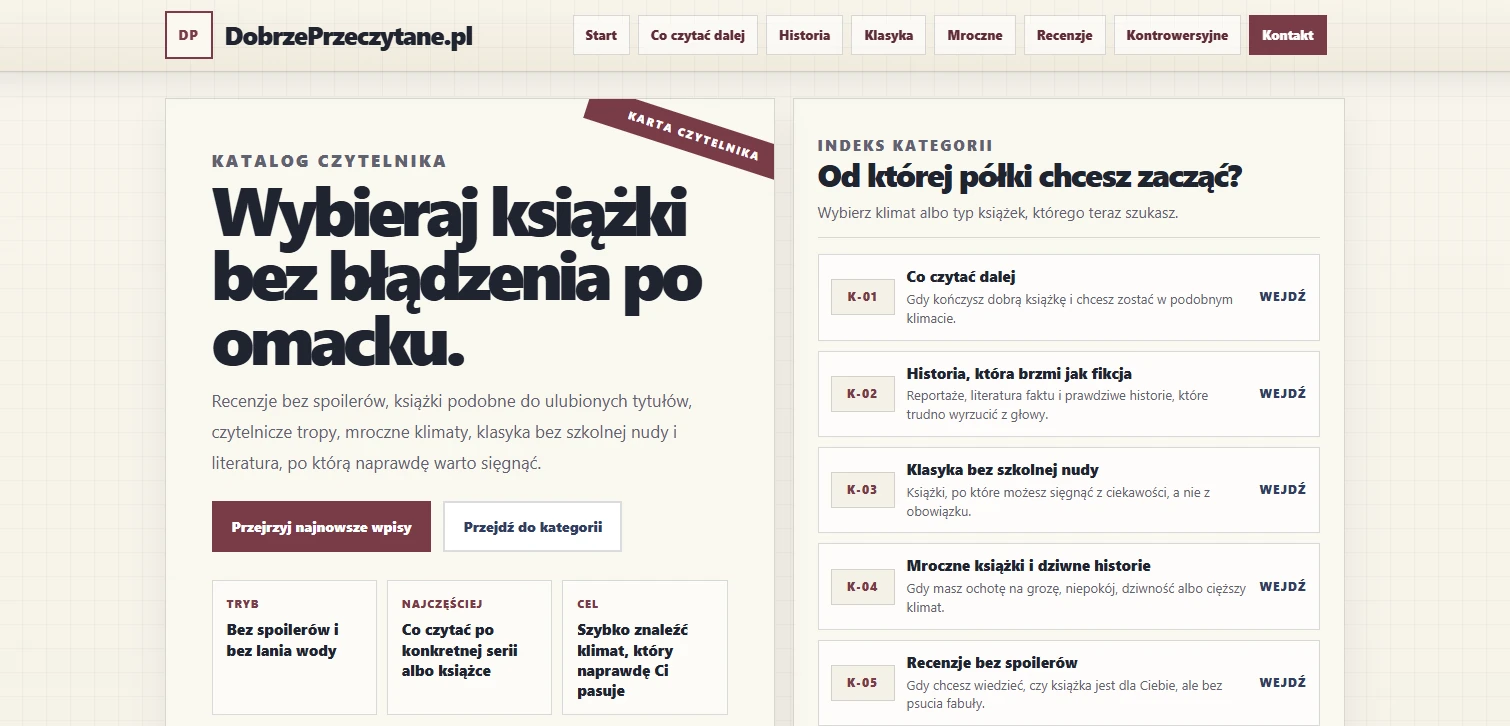Click WEJDŹ for Mroczne książki
The width and height of the screenshot is (1510, 726).
point(1282,587)
